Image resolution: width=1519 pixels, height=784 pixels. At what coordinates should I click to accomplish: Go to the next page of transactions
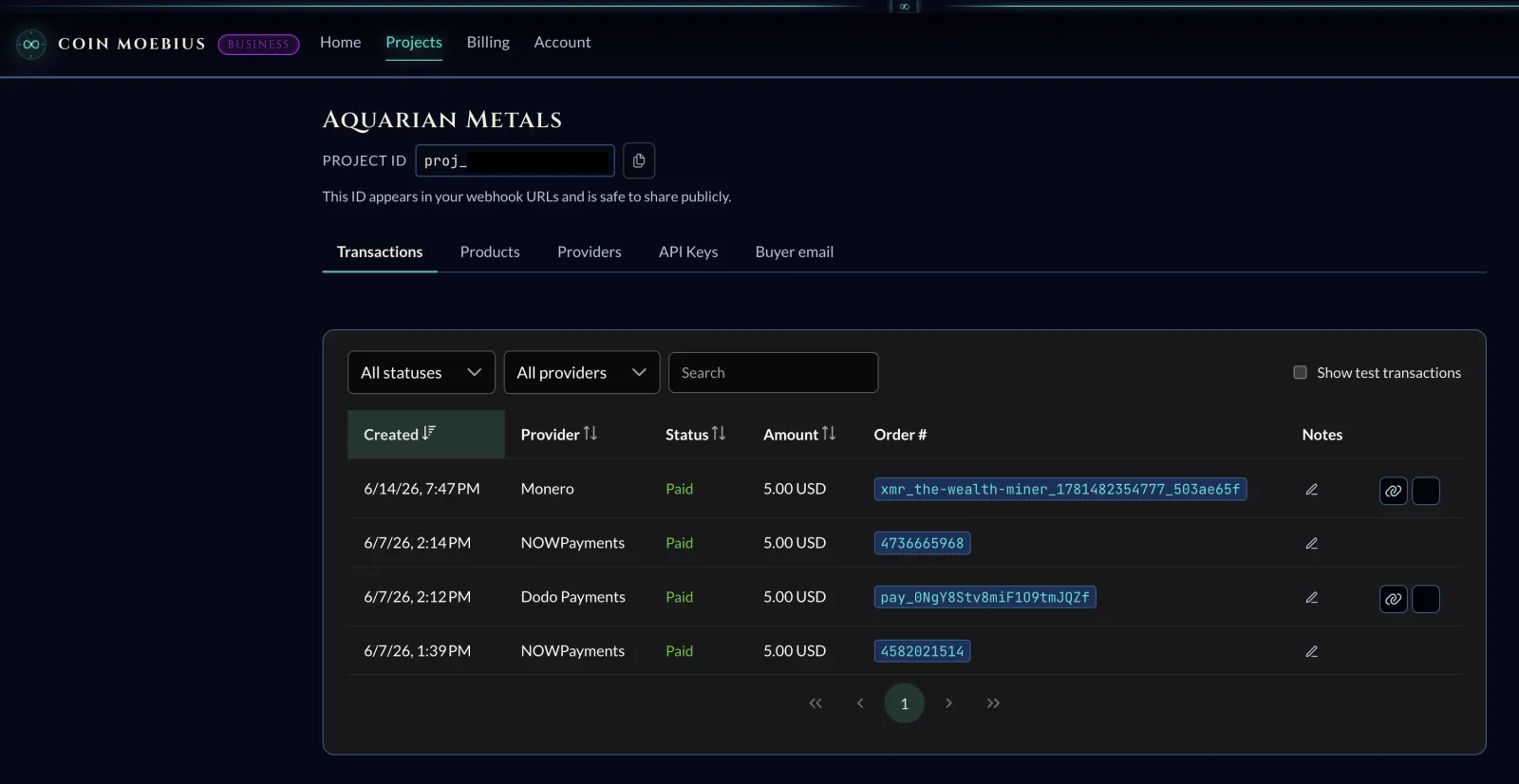948,703
